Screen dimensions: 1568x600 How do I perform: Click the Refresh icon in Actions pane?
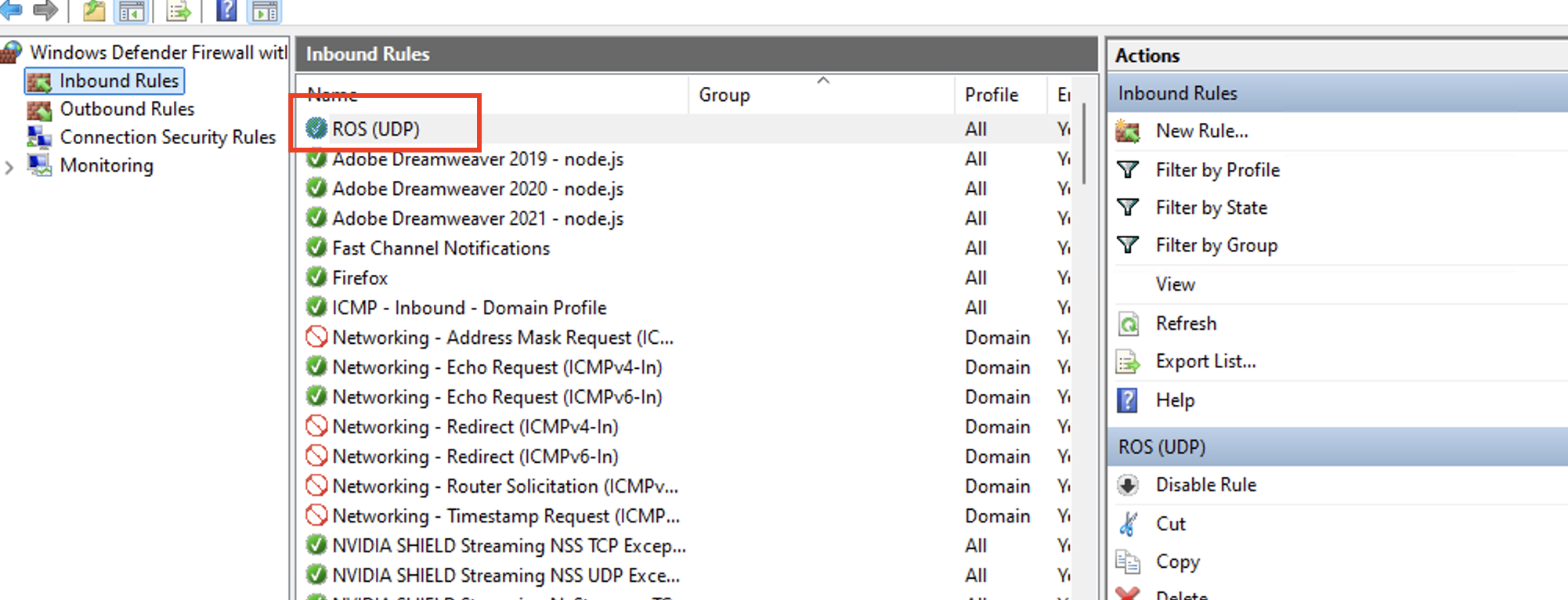(x=1128, y=323)
